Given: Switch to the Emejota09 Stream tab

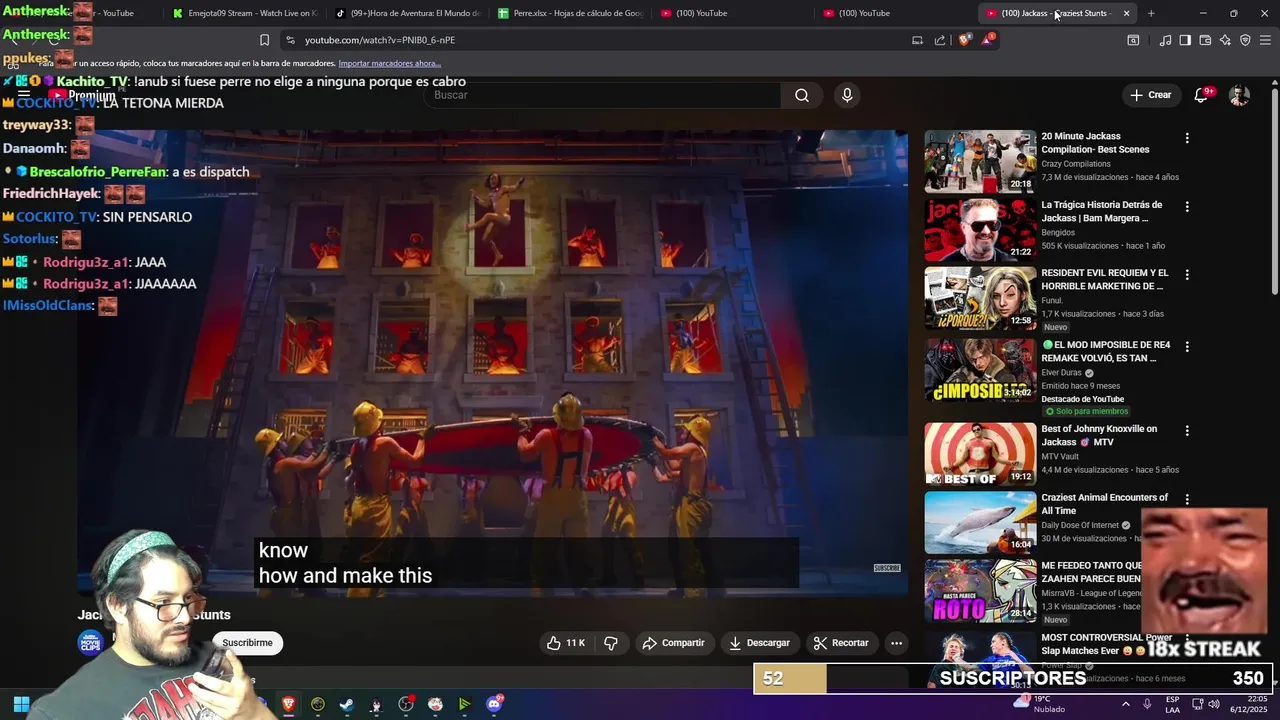Looking at the screenshot, I should pos(245,13).
